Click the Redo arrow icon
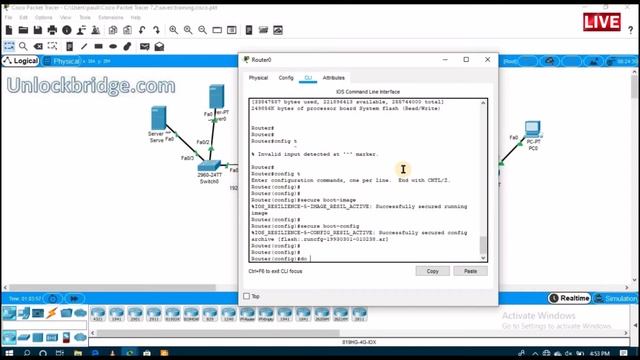 click(156, 30)
